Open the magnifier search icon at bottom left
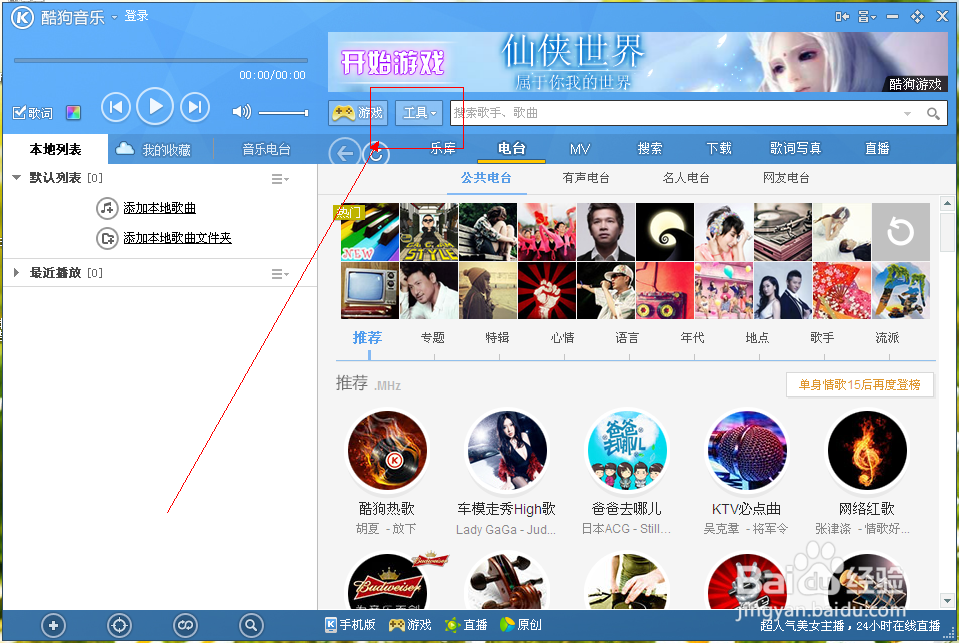Screen dimensions: 959x643 coord(251,625)
